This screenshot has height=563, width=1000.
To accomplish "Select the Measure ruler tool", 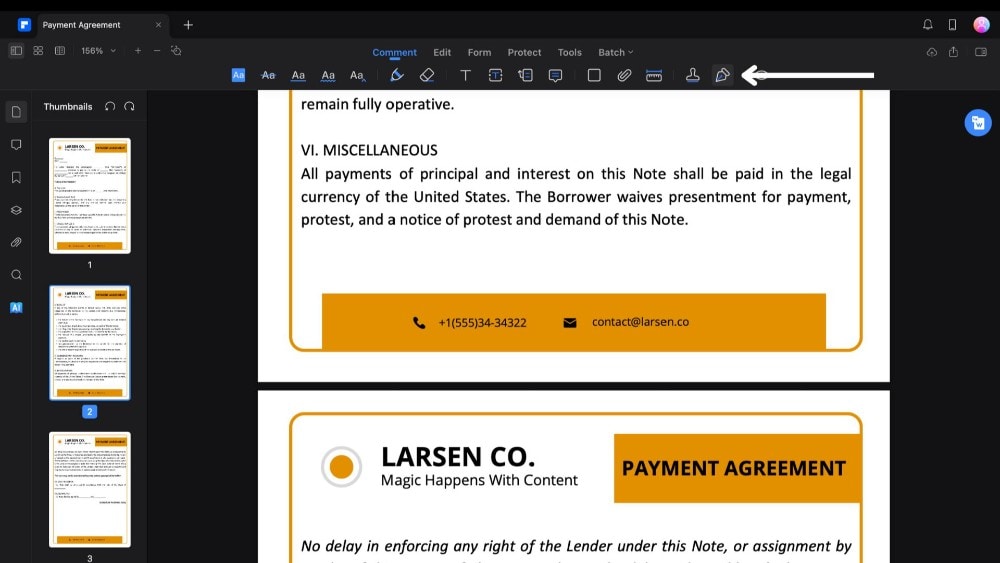I will pos(654,75).
